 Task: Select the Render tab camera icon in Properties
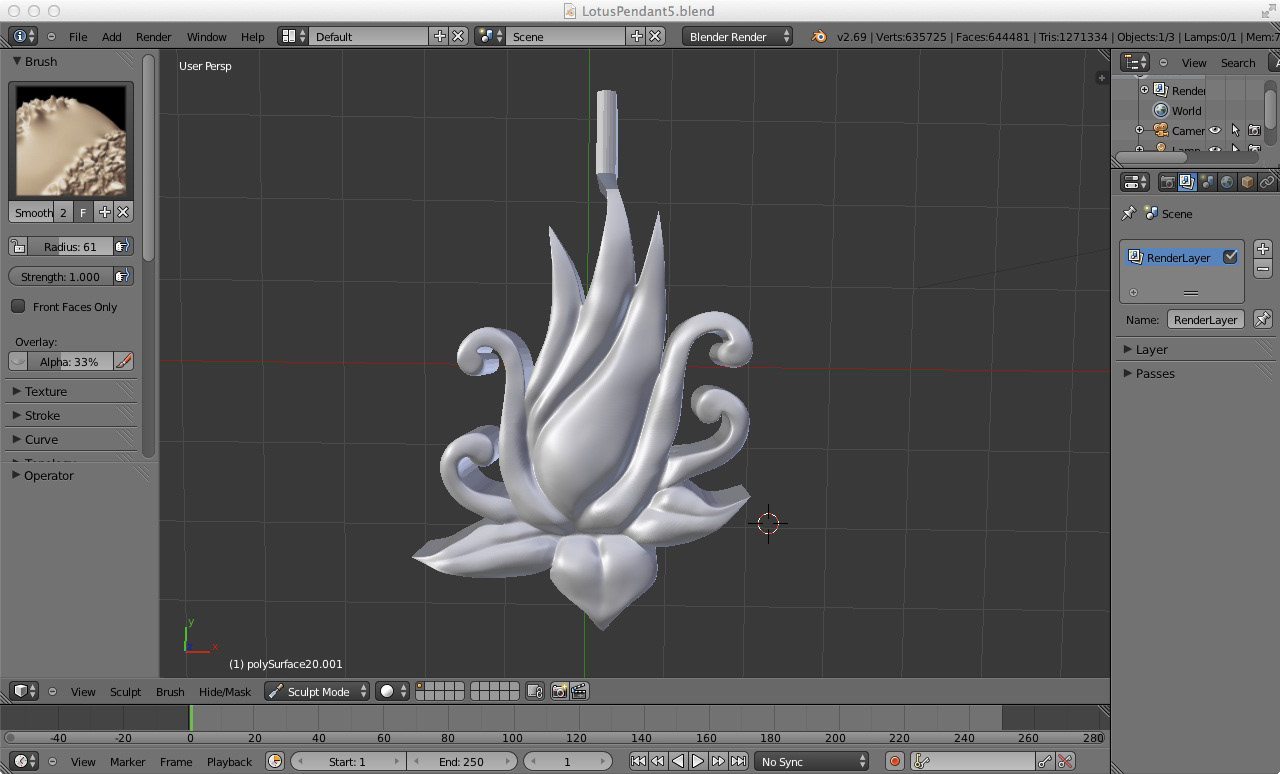pyautogui.click(x=1167, y=182)
